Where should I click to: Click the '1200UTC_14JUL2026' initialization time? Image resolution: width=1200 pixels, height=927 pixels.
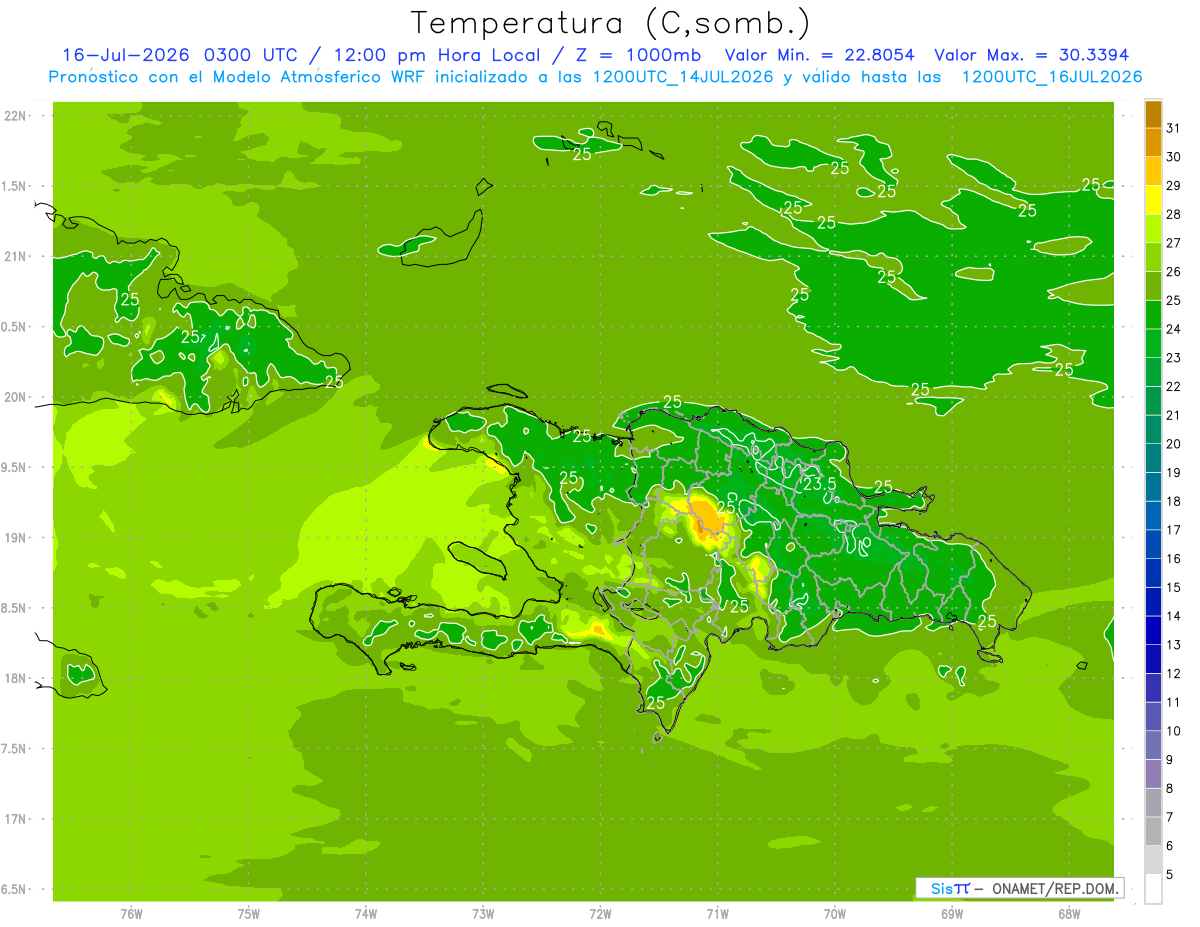(684, 77)
